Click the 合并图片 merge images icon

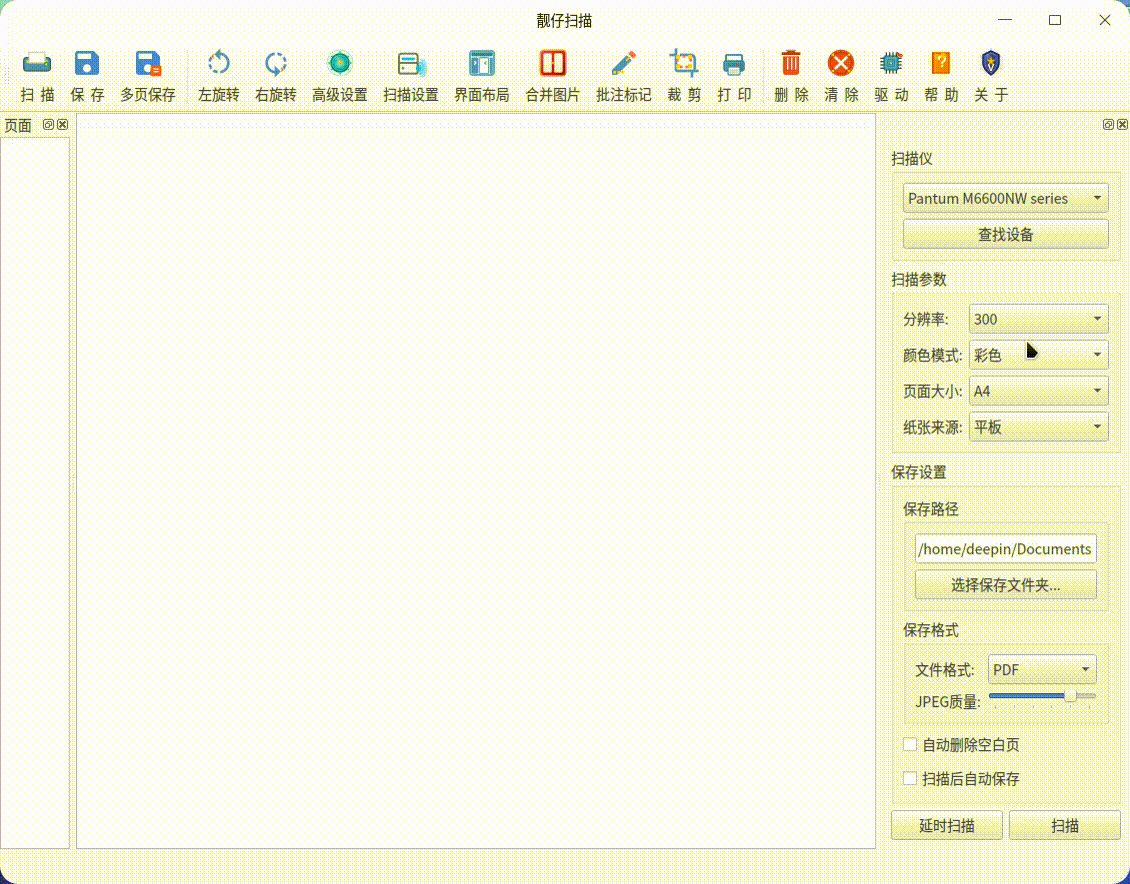tap(553, 63)
